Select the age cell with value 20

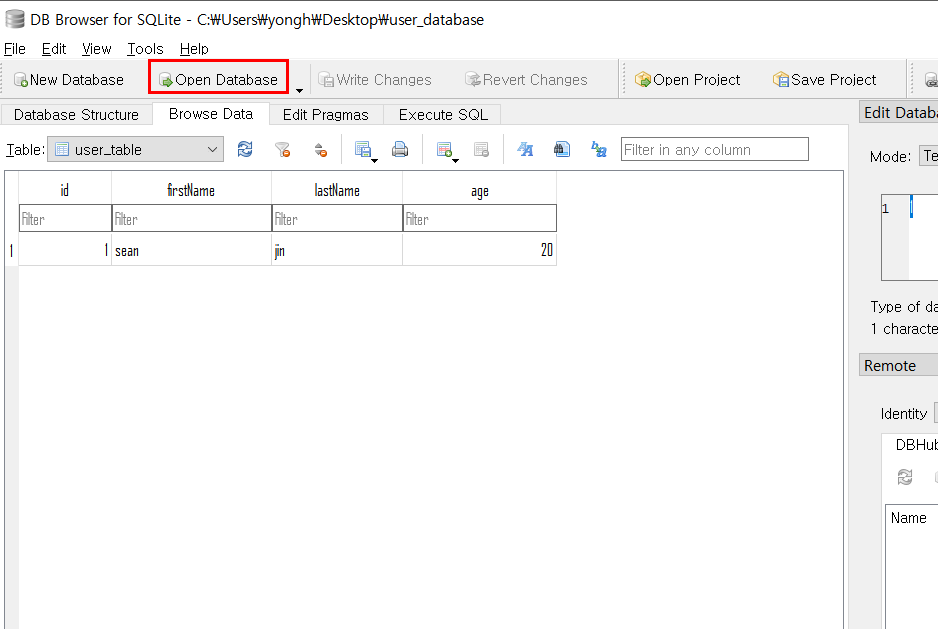pos(480,250)
